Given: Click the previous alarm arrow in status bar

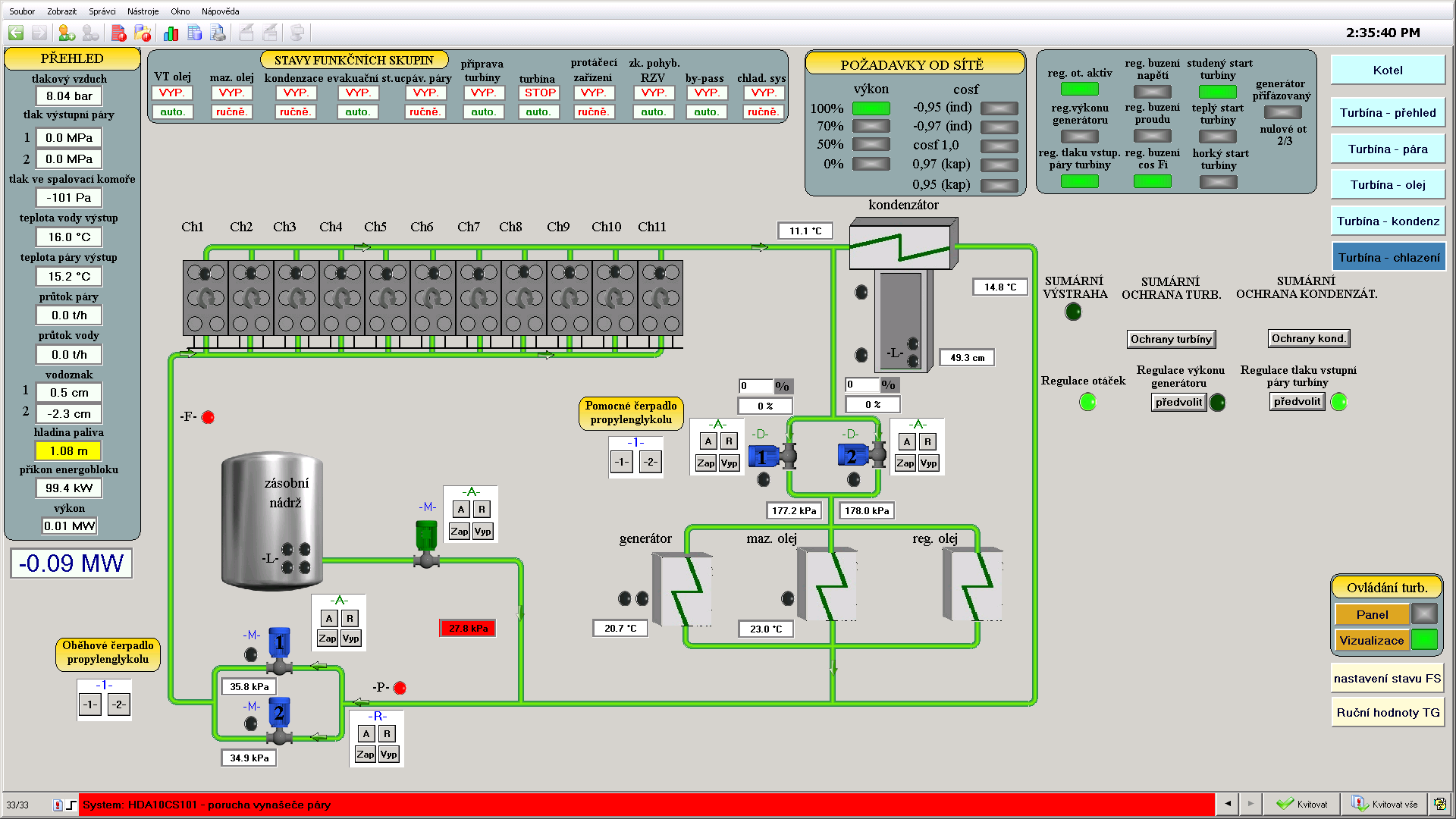Looking at the screenshot, I should coord(1227,804).
